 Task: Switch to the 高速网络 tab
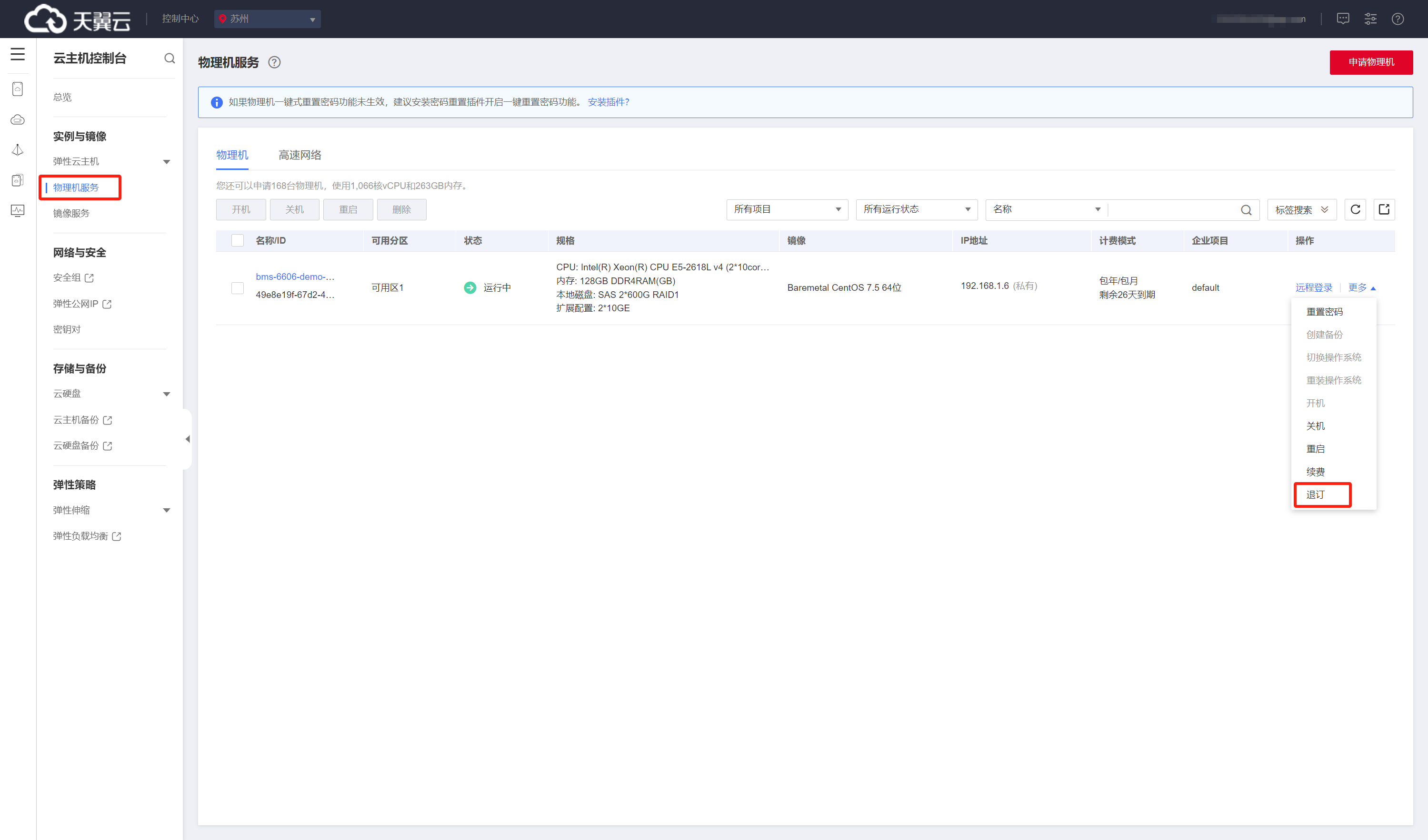[300, 155]
